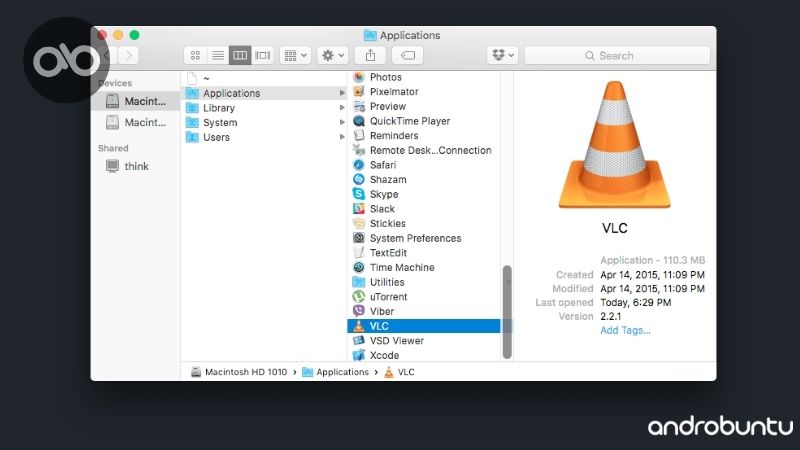Select the Users folder
800x450 pixels.
[208, 137]
